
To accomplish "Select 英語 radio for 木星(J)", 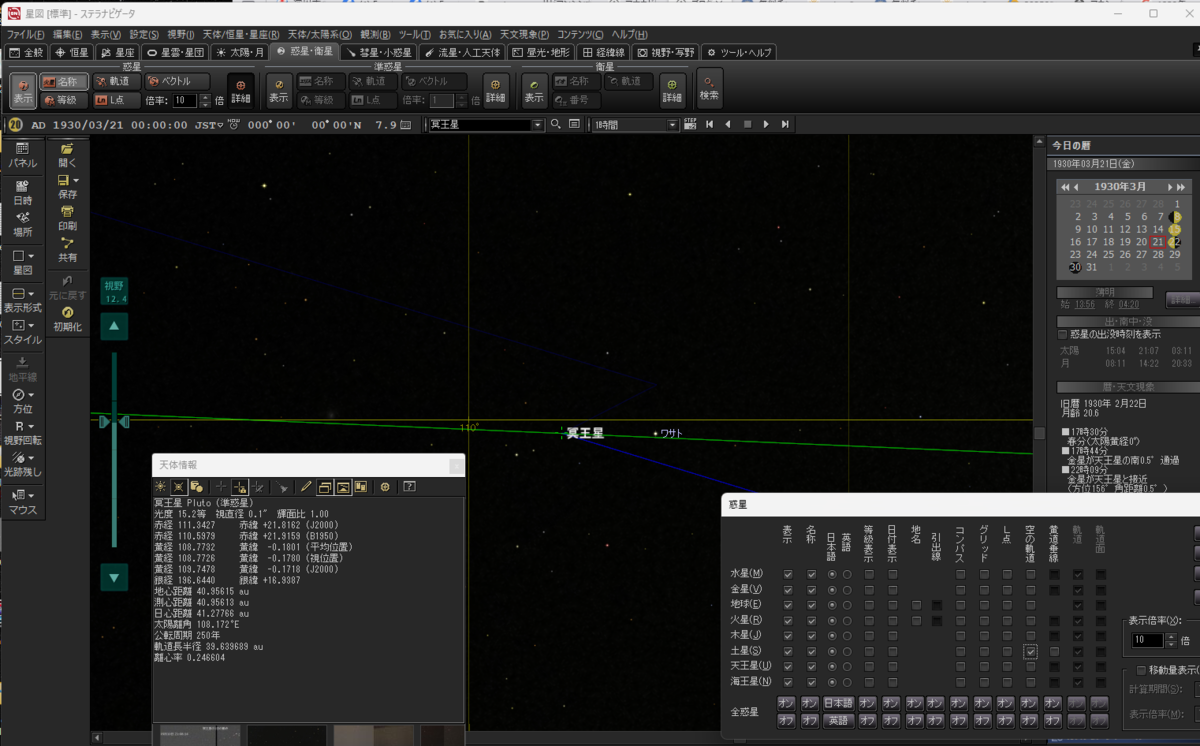I will click(847, 636).
